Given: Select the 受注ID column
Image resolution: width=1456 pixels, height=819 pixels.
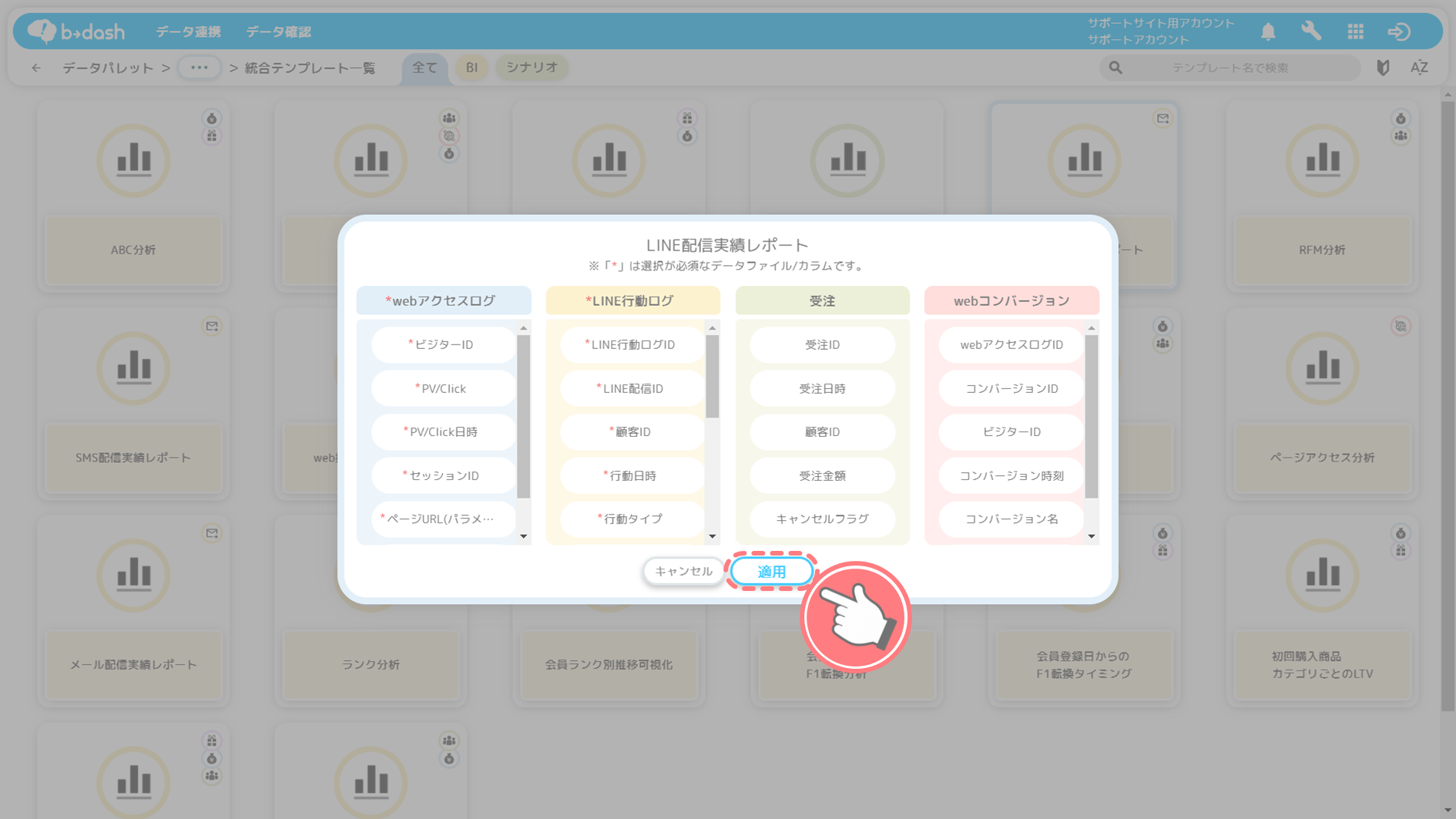Looking at the screenshot, I should tap(822, 344).
